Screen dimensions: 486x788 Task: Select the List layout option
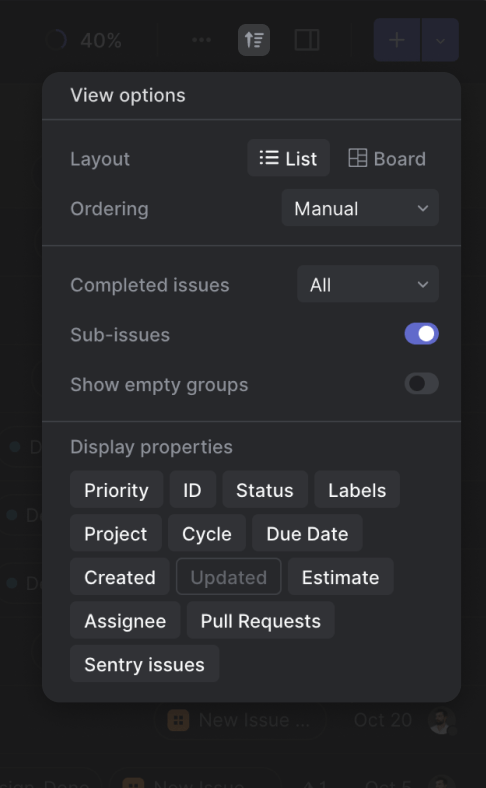click(x=288, y=158)
